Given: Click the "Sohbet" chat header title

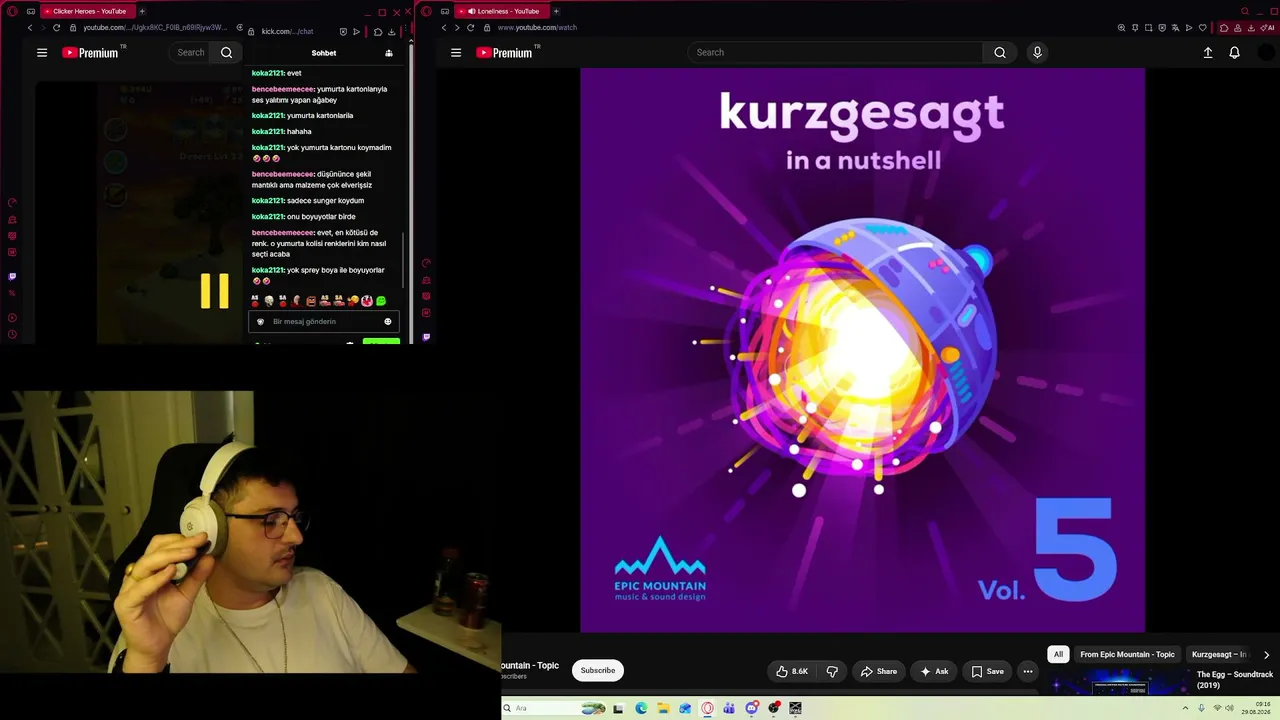Looking at the screenshot, I should pyautogui.click(x=324, y=53).
